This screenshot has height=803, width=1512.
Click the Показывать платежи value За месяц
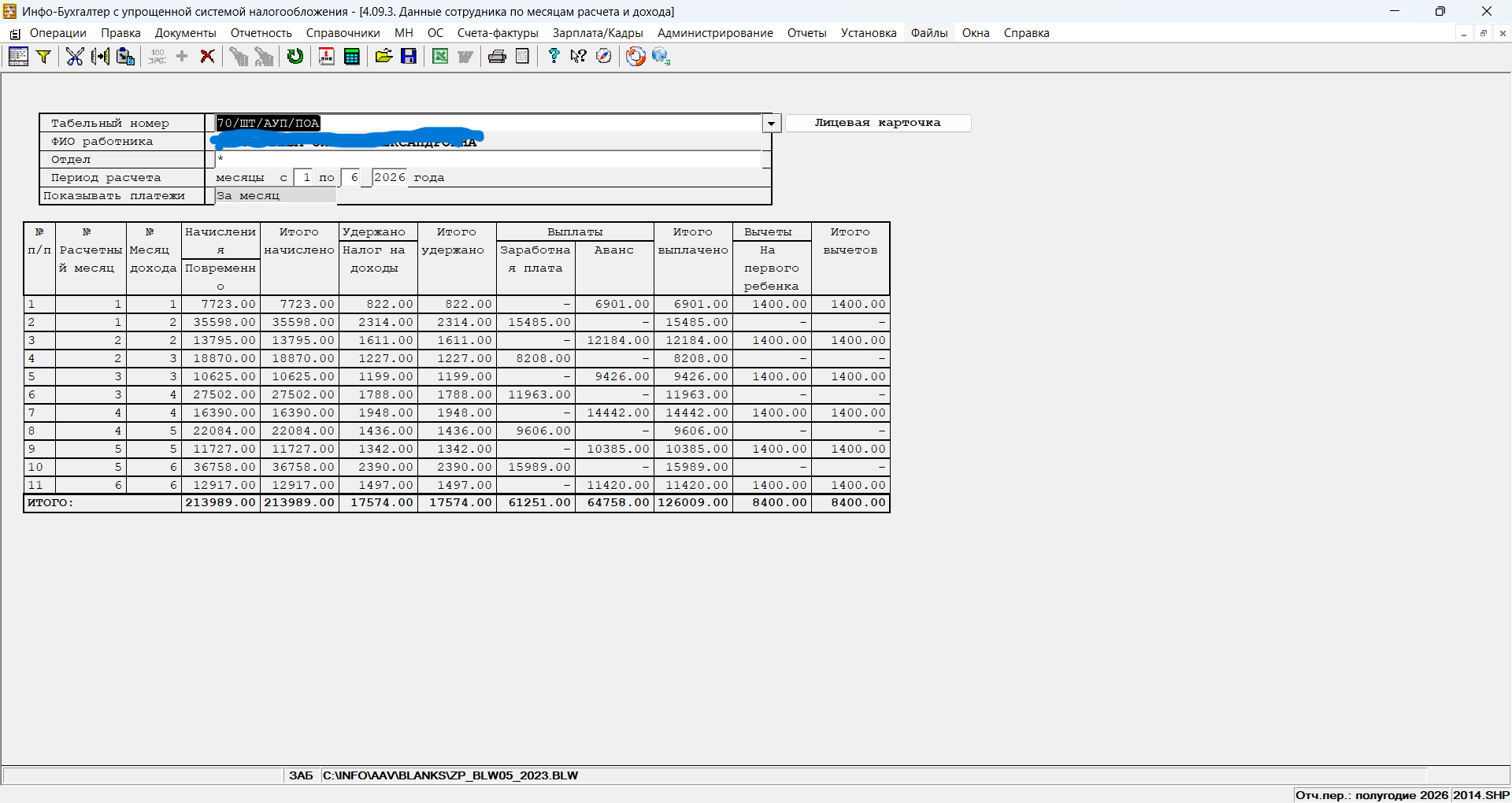(276, 195)
